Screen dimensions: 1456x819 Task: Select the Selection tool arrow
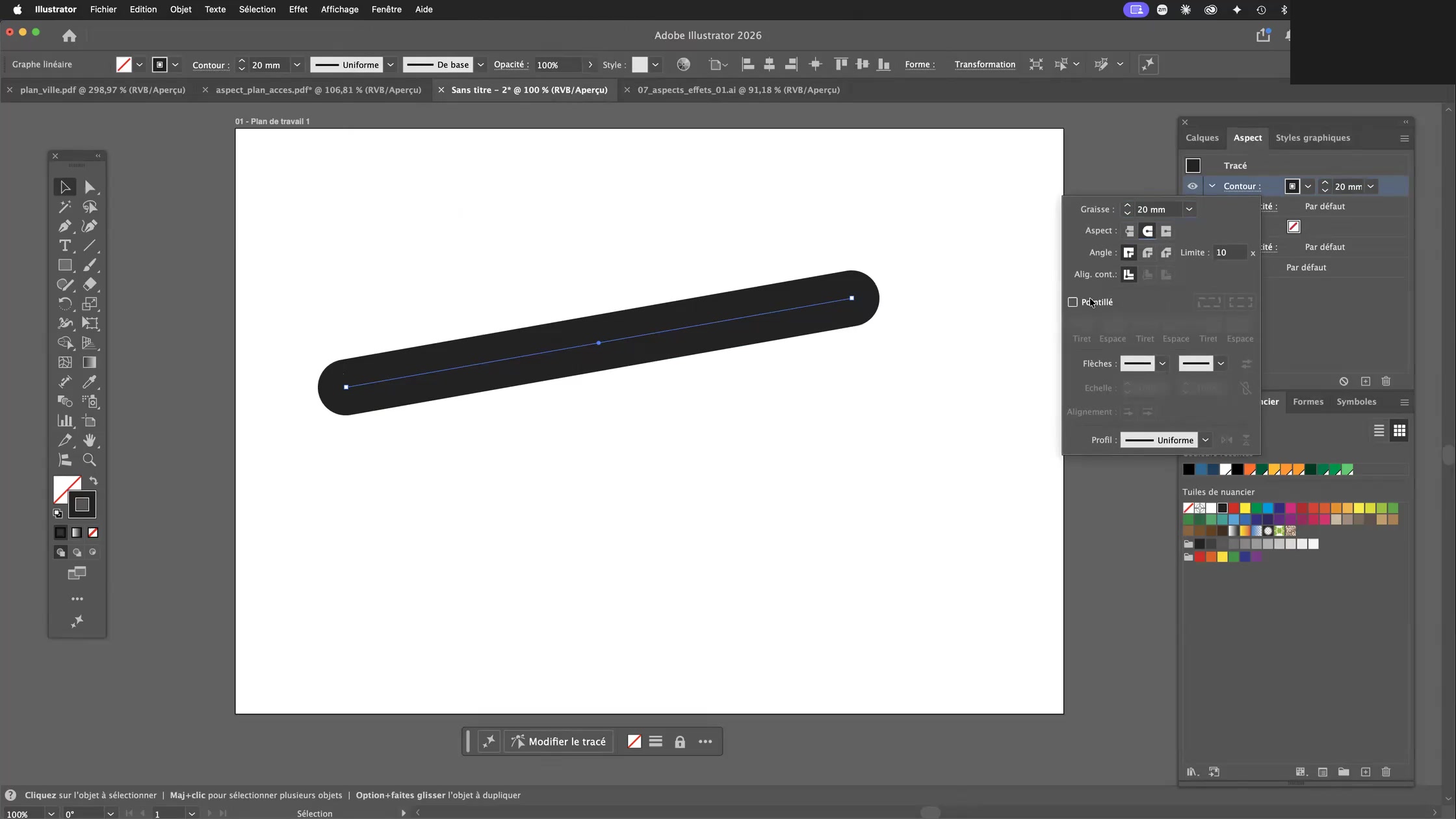tap(65, 187)
